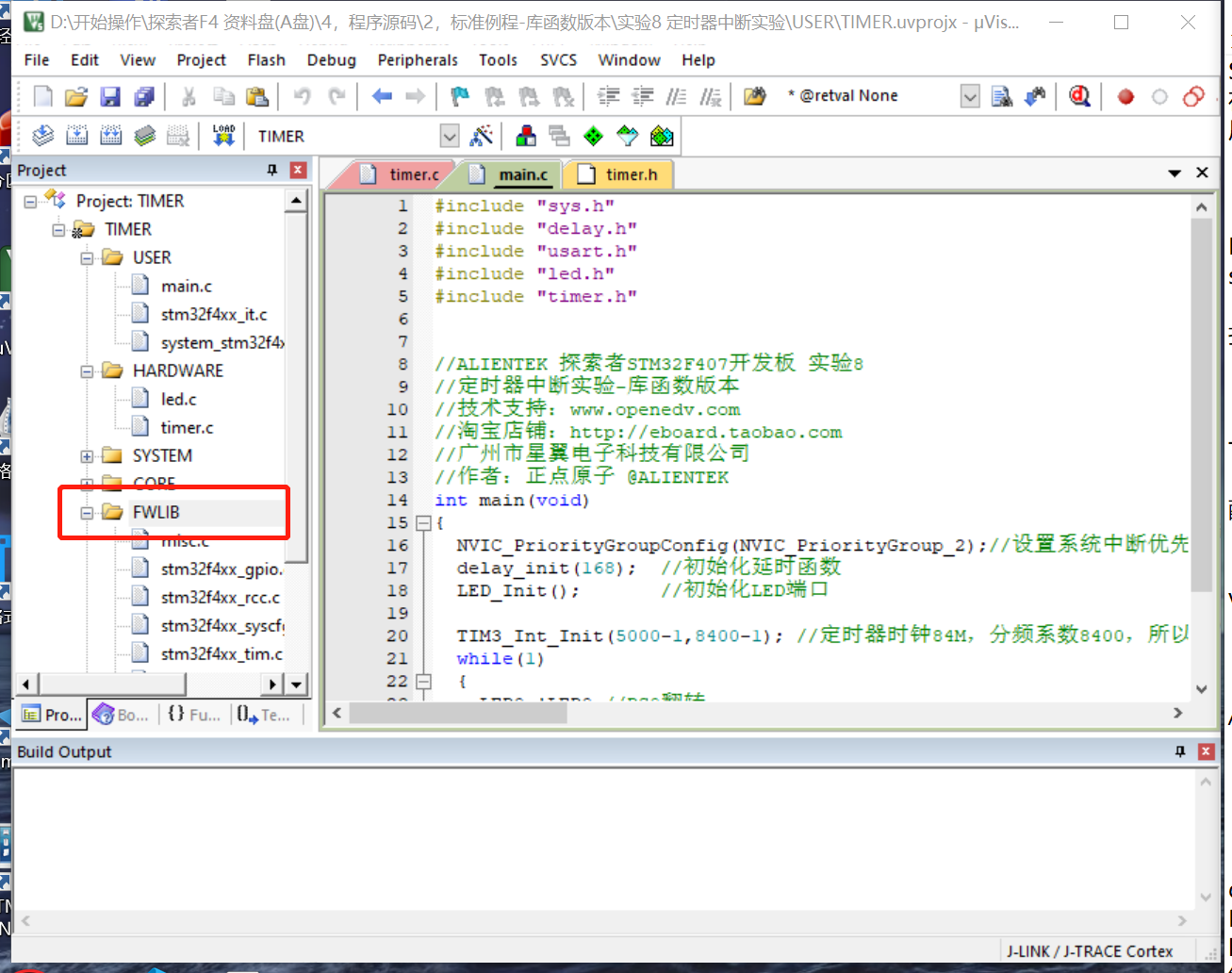
Task: Select stm32f4xx_tim.c in FWLIB
Action: point(222,653)
